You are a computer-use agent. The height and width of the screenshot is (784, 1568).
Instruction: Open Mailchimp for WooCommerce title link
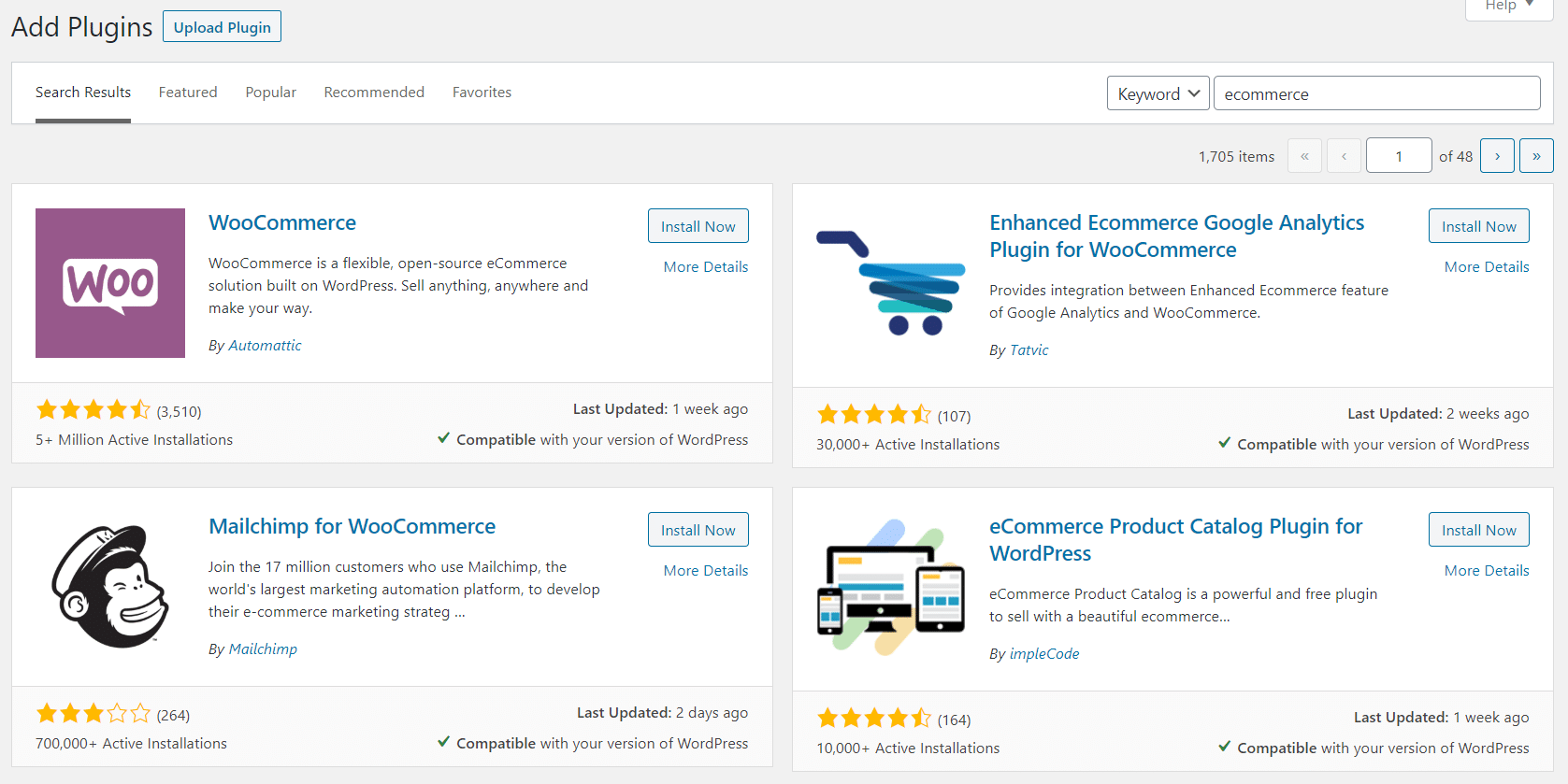click(x=352, y=527)
